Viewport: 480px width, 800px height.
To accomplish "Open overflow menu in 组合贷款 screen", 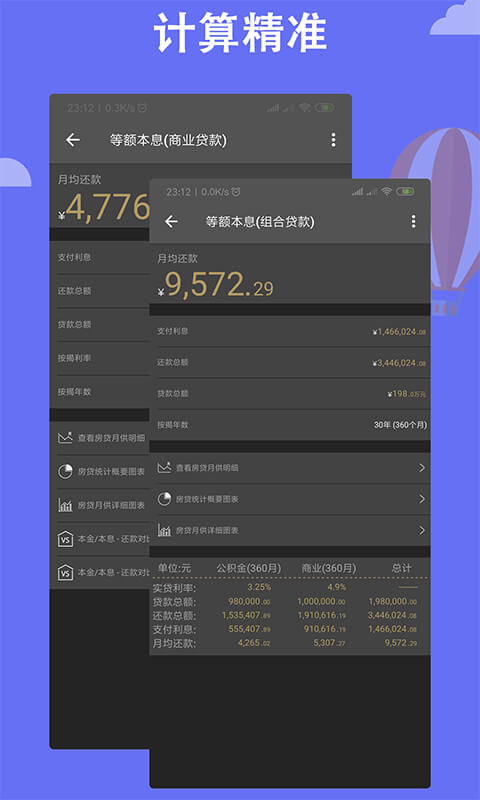I will 413,221.
